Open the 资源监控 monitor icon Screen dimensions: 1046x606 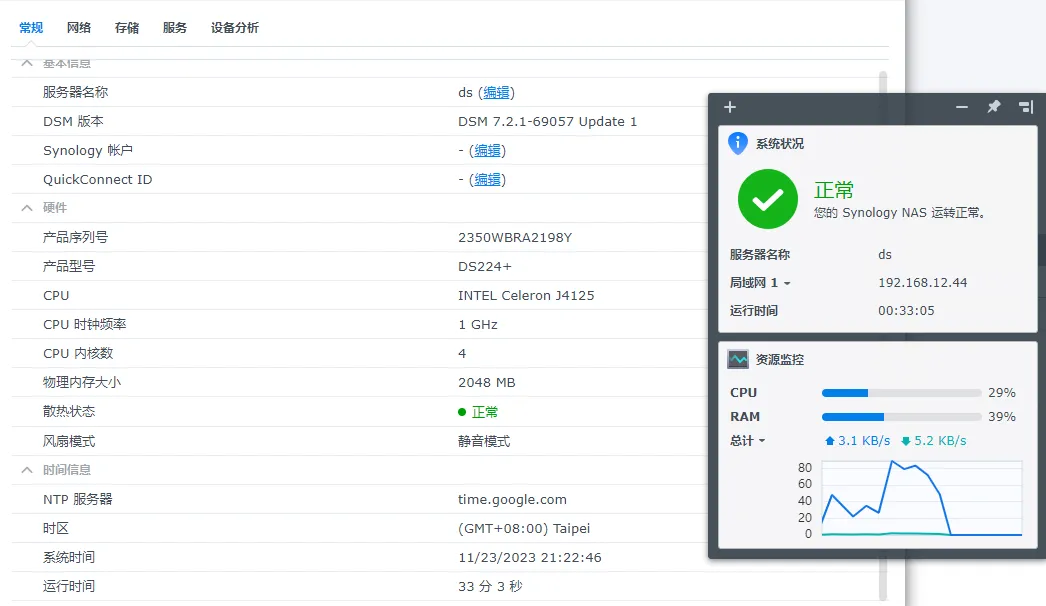pyautogui.click(x=738, y=359)
